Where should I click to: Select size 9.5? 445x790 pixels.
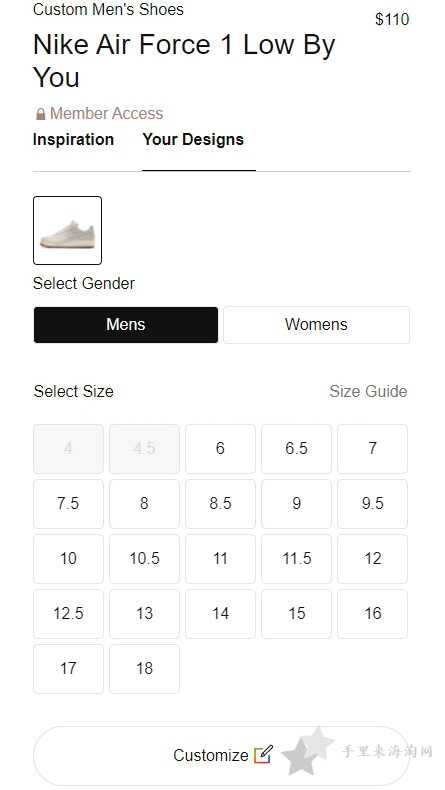[372, 503]
